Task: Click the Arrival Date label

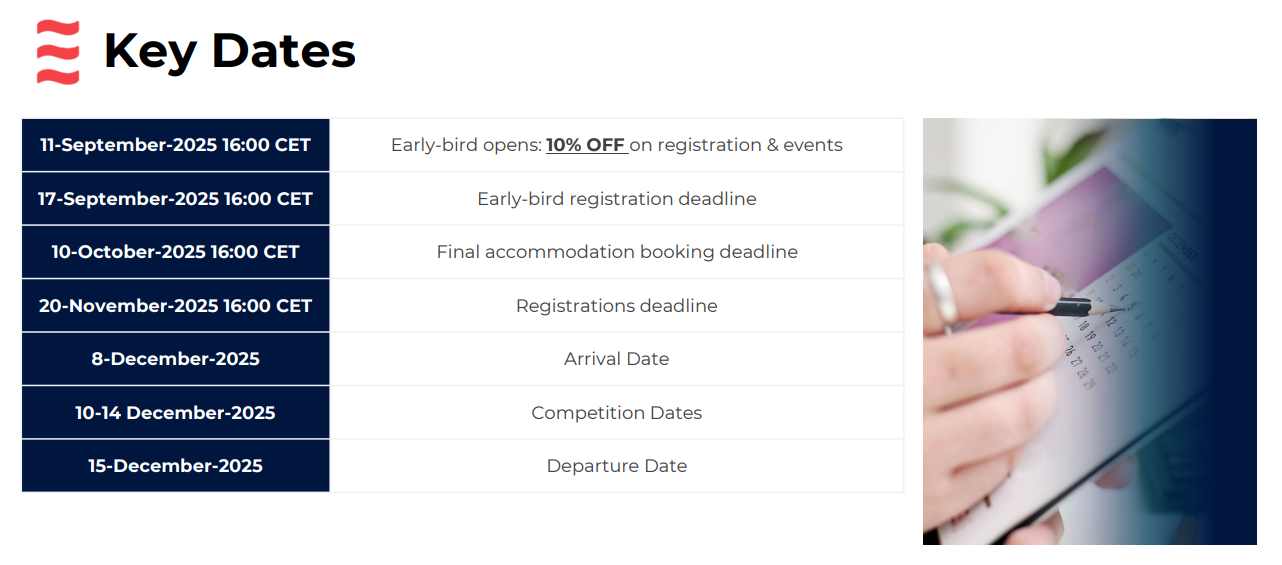Action: tap(617, 359)
